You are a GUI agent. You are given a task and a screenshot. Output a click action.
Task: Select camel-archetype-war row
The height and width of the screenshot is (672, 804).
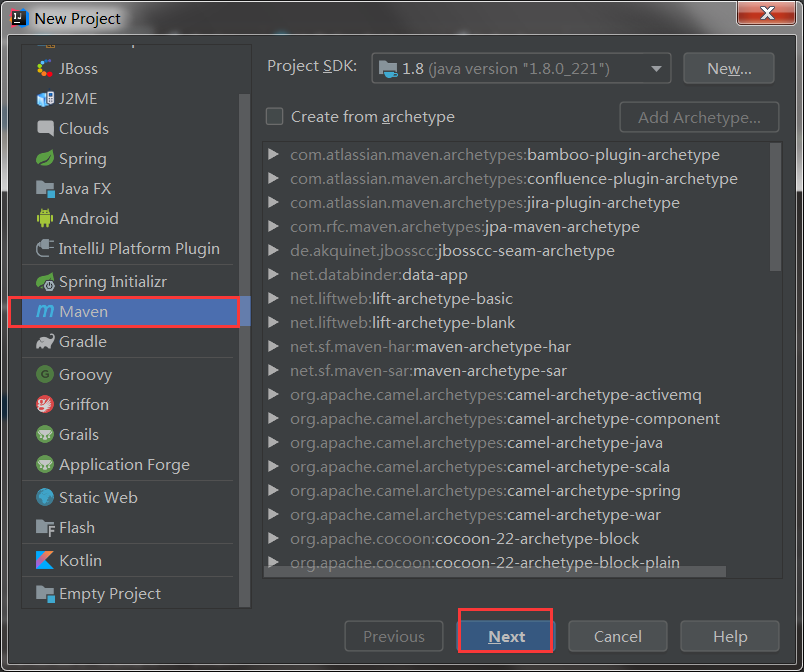[x=516, y=515]
